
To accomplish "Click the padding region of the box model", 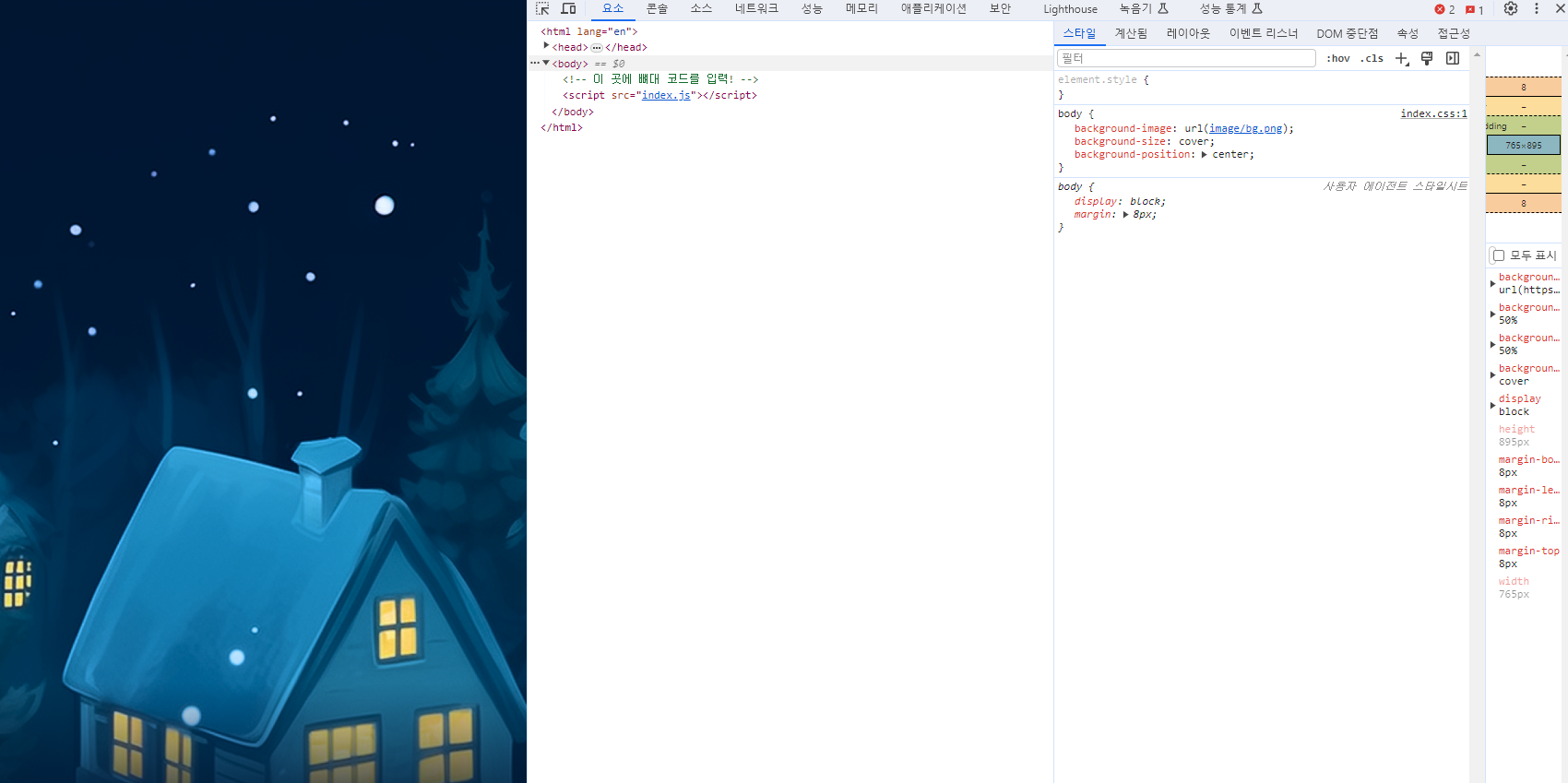I will (x=1524, y=126).
